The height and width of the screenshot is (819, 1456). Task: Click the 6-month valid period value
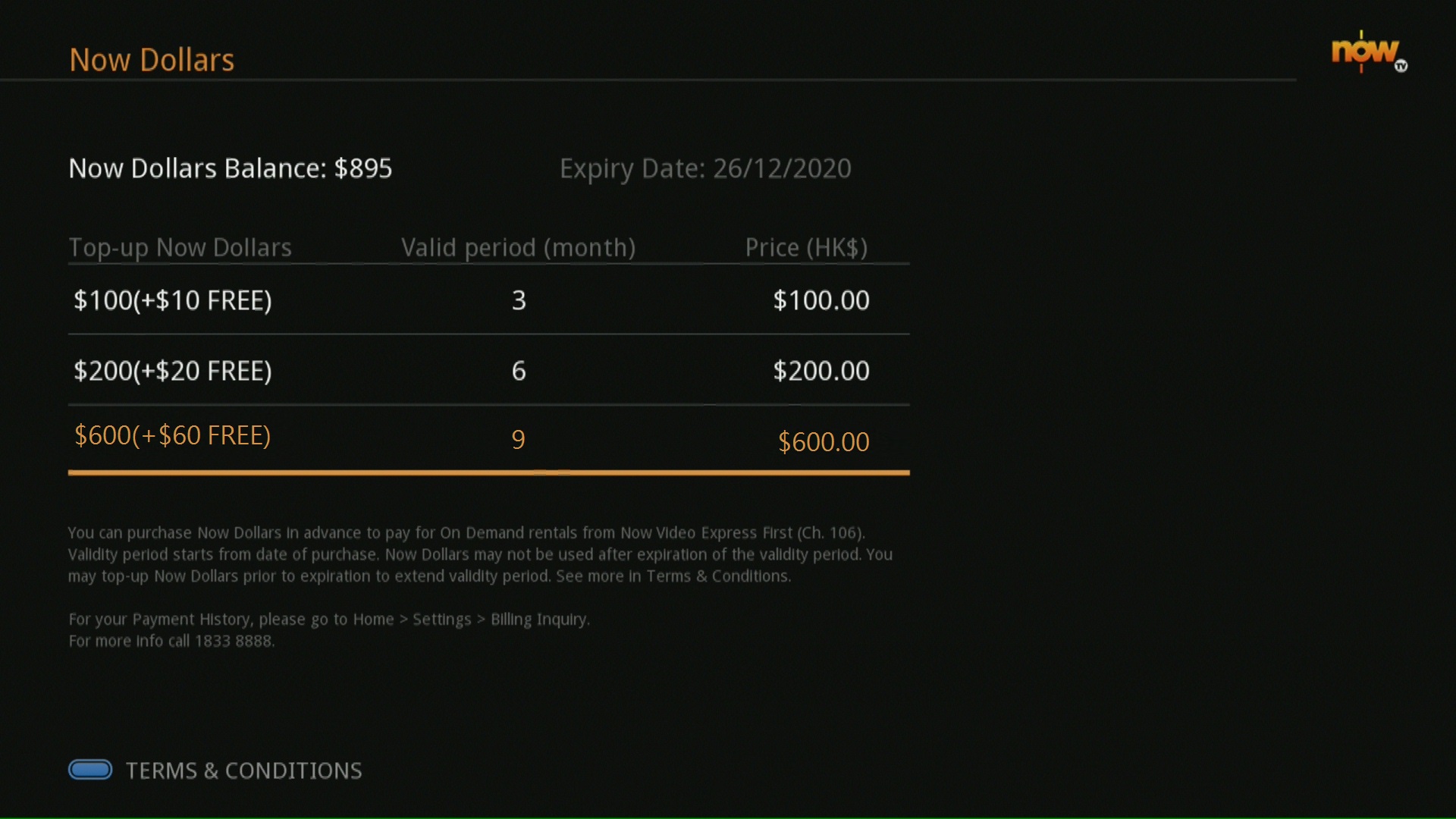(x=519, y=371)
